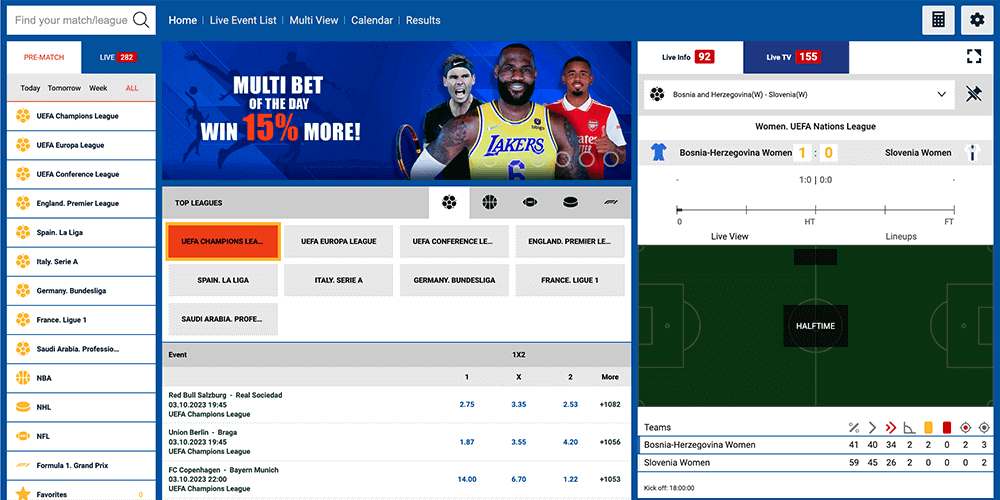Open the live match selector dropdown
Viewport: 1000px width, 500px height.
coord(797,94)
